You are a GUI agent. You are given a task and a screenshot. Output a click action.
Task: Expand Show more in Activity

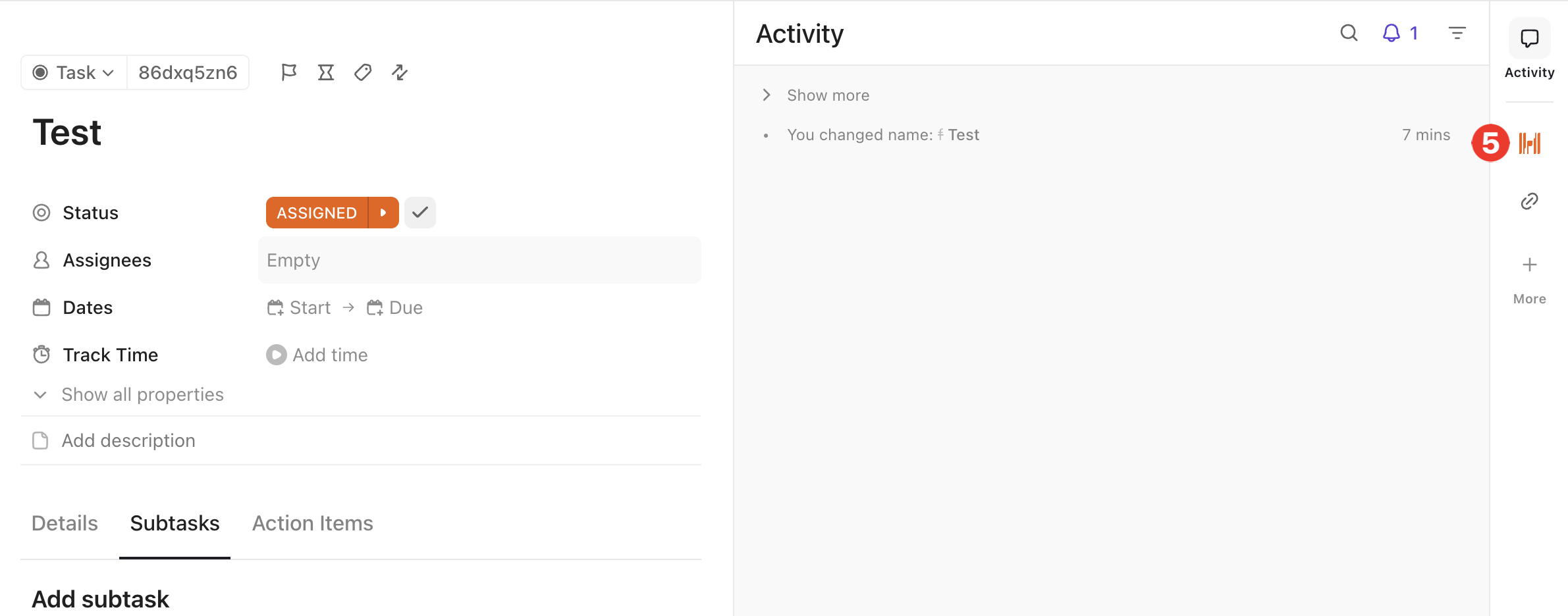(x=827, y=95)
